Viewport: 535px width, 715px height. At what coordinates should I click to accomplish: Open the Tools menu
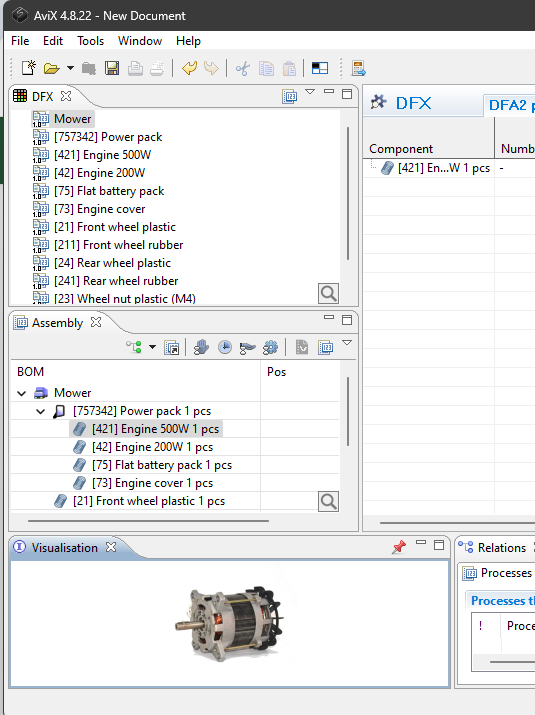click(90, 41)
